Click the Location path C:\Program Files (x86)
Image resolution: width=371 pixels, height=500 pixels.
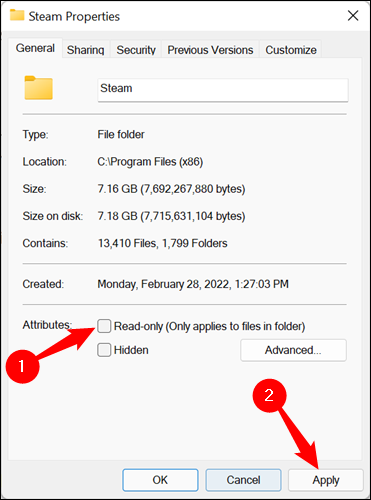(x=150, y=162)
